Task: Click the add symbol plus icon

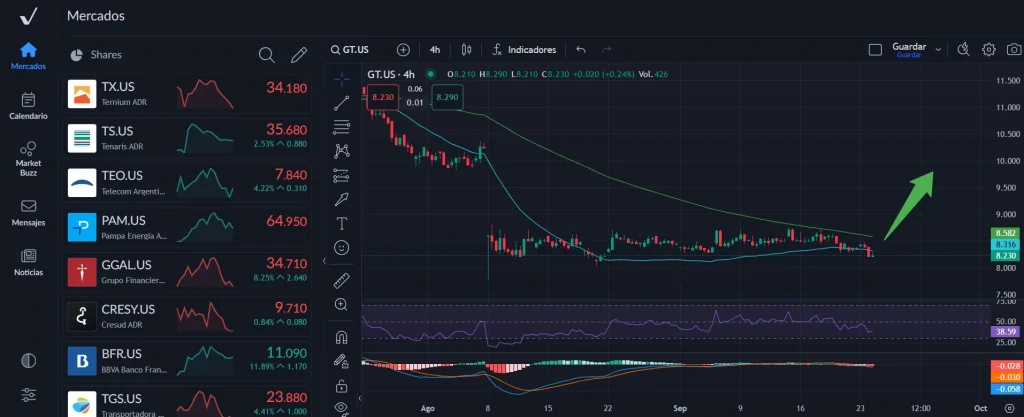Action: pyautogui.click(x=403, y=49)
